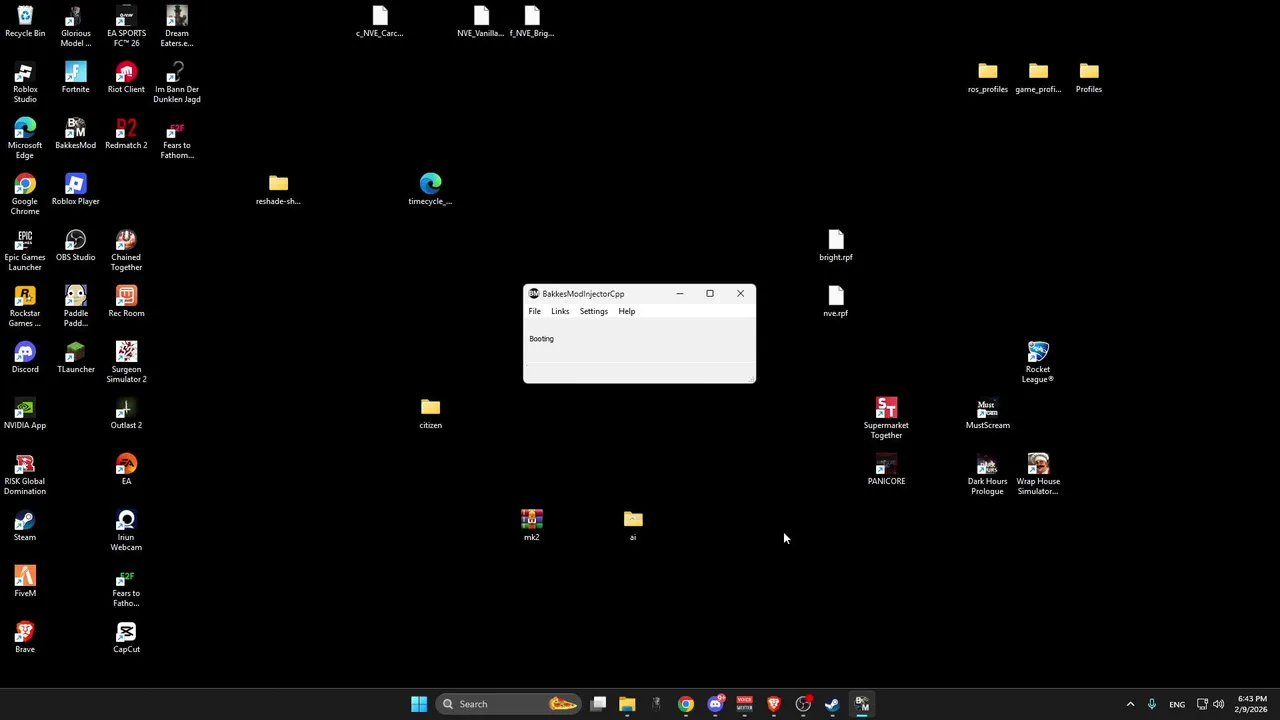Select the mk2 archive file
The width and height of the screenshot is (1280, 720).
(531, 526)
